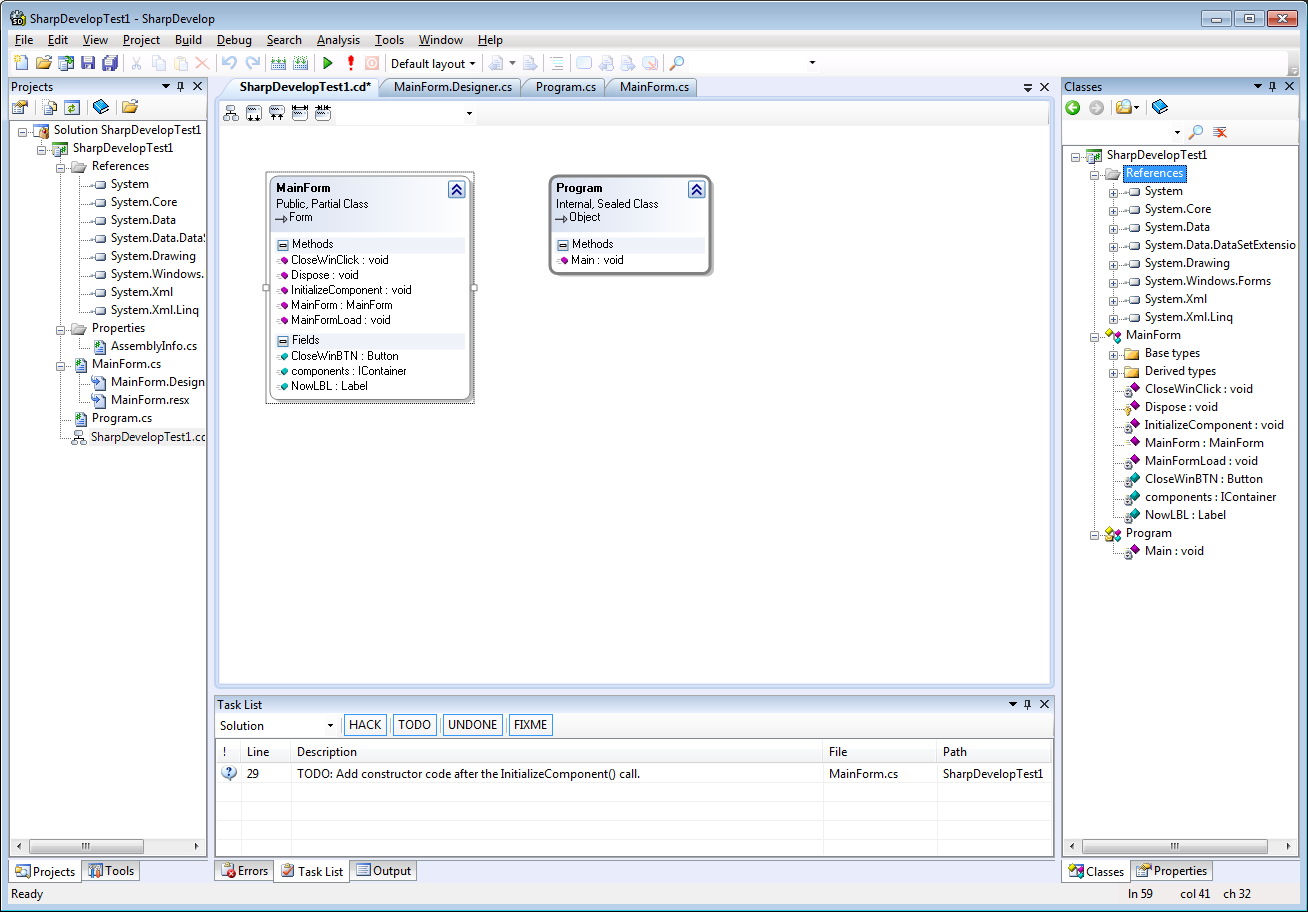Select TODO task row for MainForm.cs line 29
The image size is (1308, 912).
(x=634, y=774)
